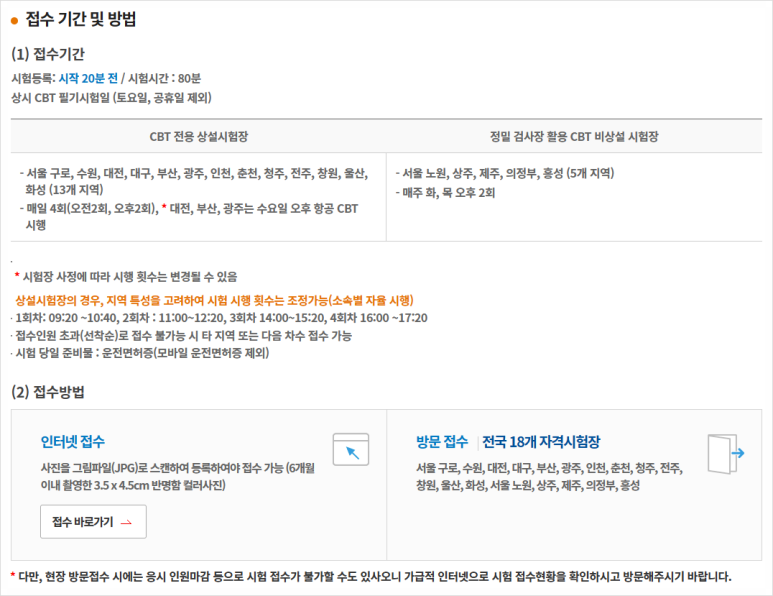Click the 시험 당일 준비물 line

click(x=142, y=353)
